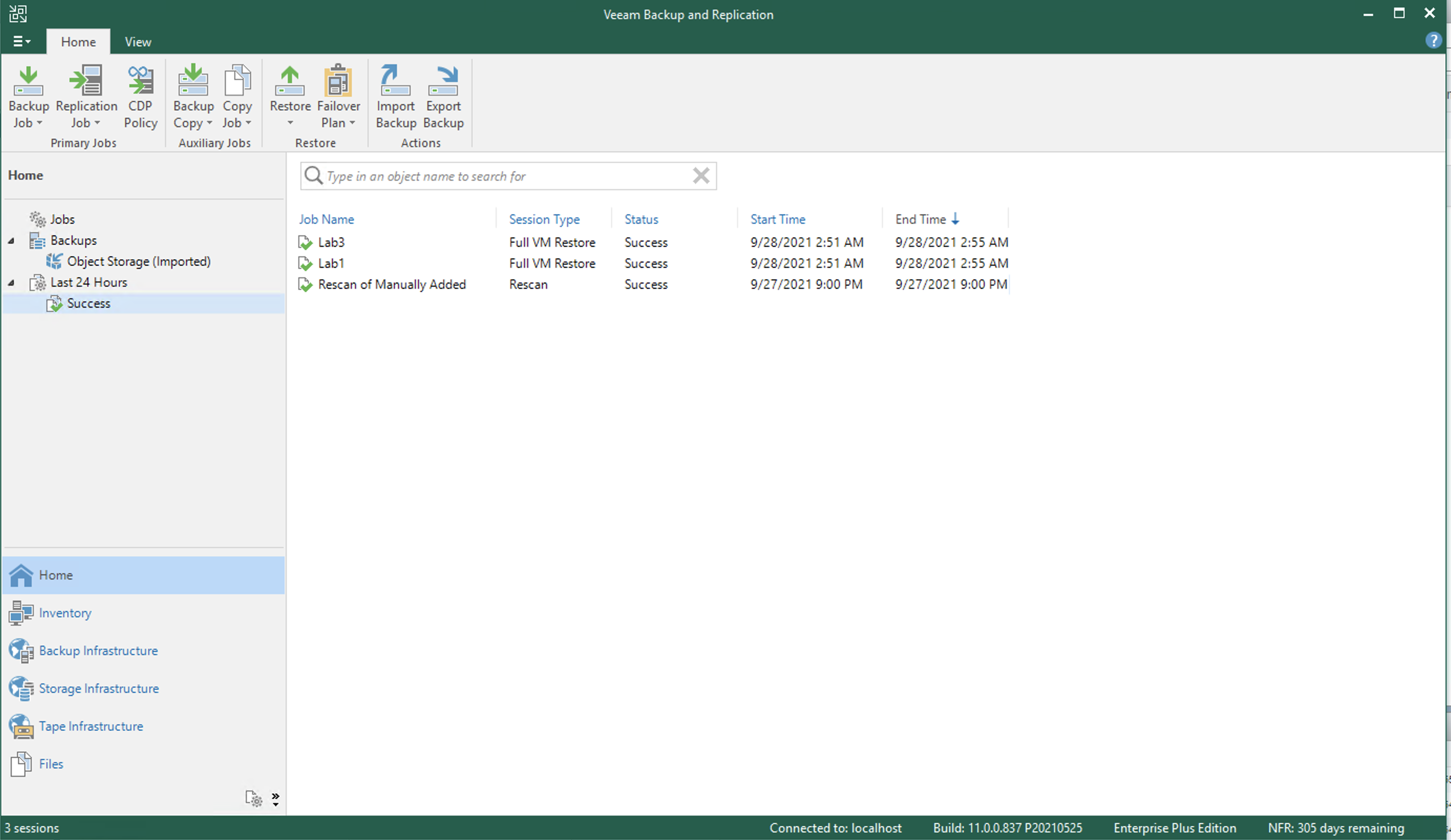Click the Backups node icon in the tree
Screen dimensions: 1451x840
[x=37, y=240]
